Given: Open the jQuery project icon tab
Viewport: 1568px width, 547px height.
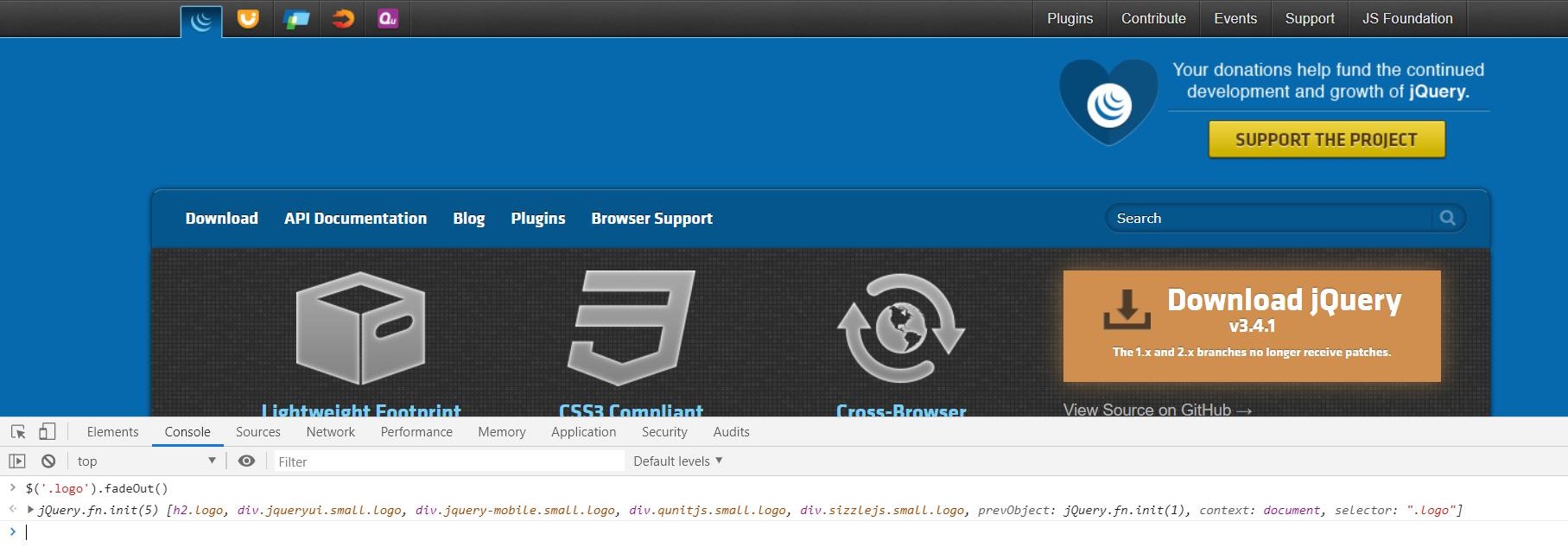Looking at the screenshot, I should (201, 21).
